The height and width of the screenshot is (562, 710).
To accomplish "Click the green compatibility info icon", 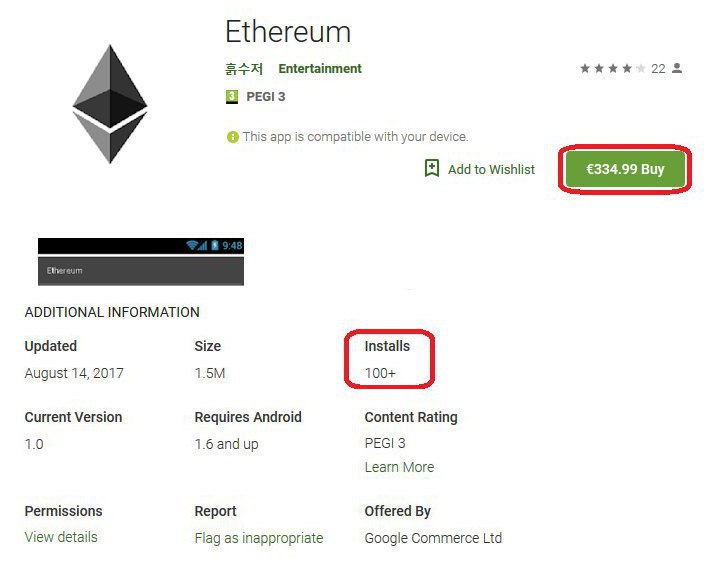I will point(232,137).
